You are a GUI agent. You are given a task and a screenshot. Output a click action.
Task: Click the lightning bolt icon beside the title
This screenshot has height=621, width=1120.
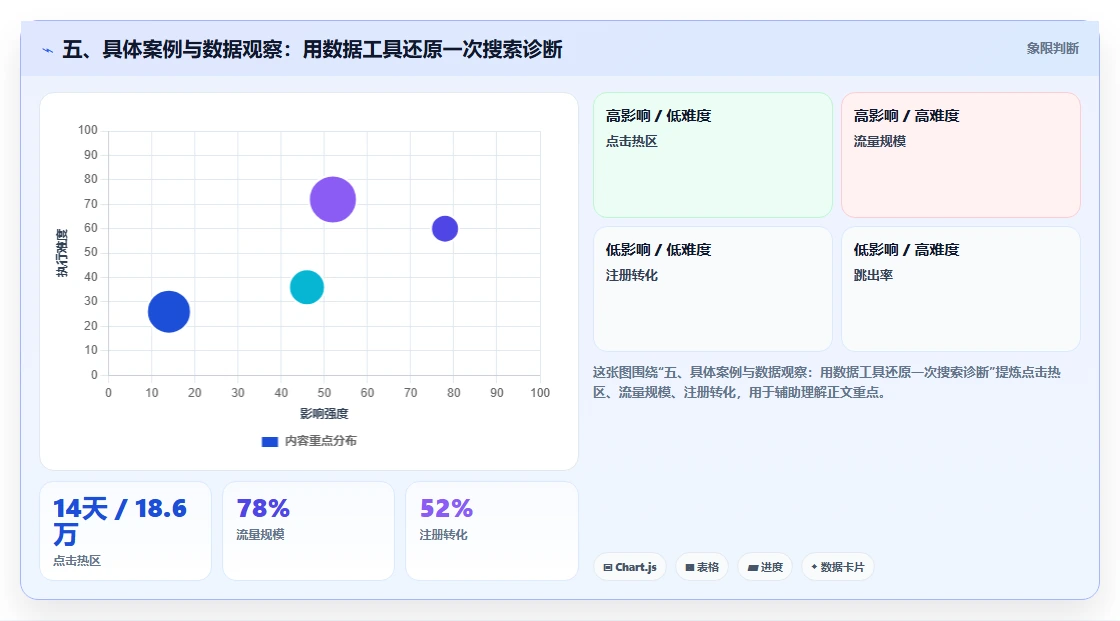[x=48, y=50]
